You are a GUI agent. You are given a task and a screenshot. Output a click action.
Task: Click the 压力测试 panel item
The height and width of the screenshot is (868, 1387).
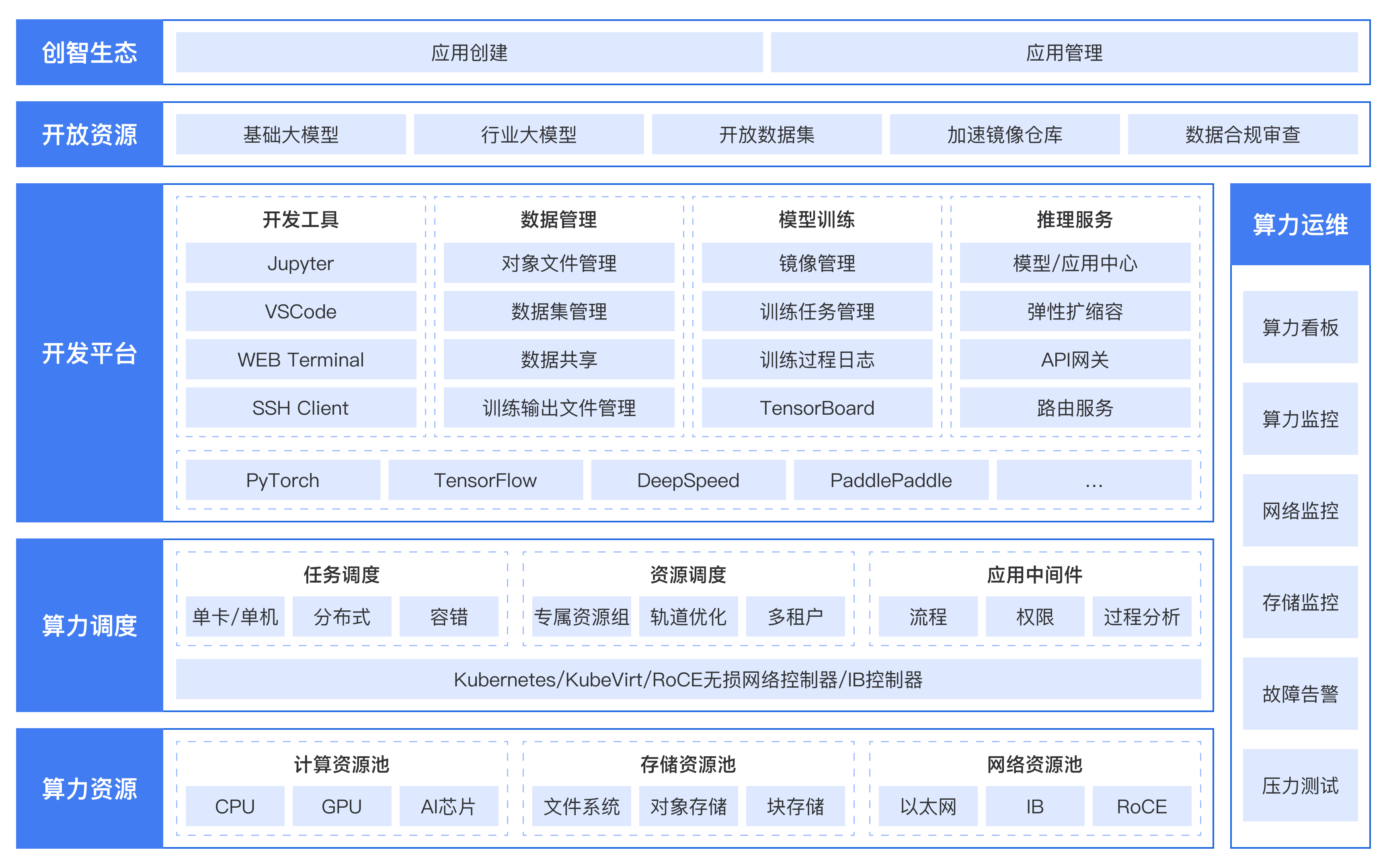pos(1300,785)
